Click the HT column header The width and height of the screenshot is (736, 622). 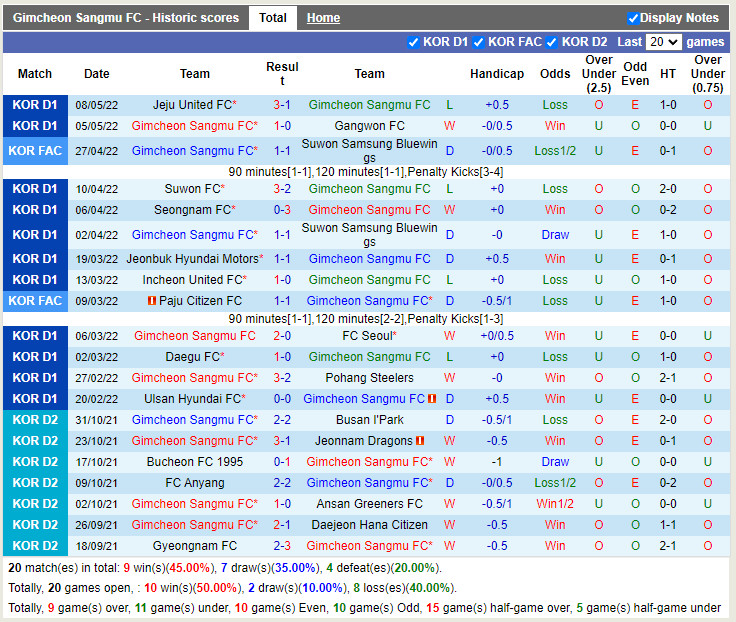[667, 74]
